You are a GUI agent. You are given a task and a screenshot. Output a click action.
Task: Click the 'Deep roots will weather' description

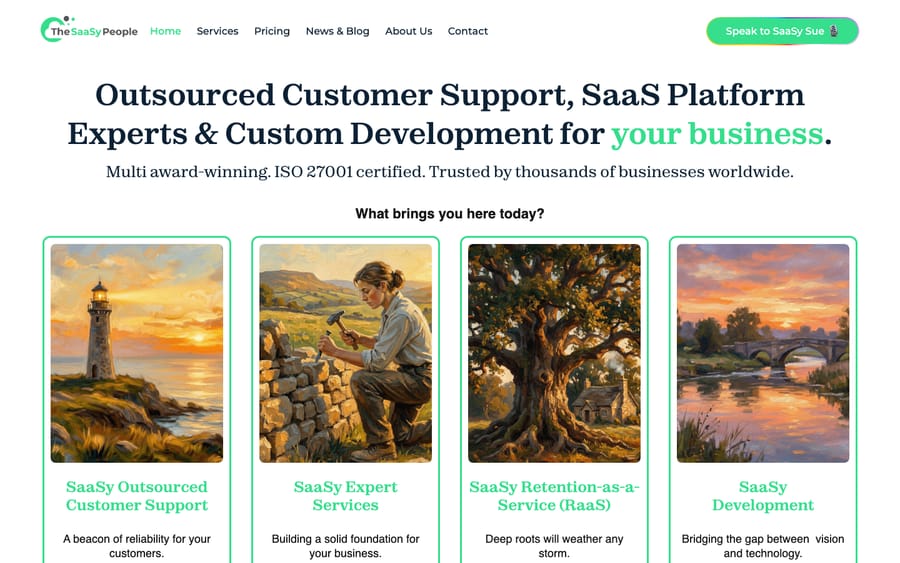coord(554,546)
